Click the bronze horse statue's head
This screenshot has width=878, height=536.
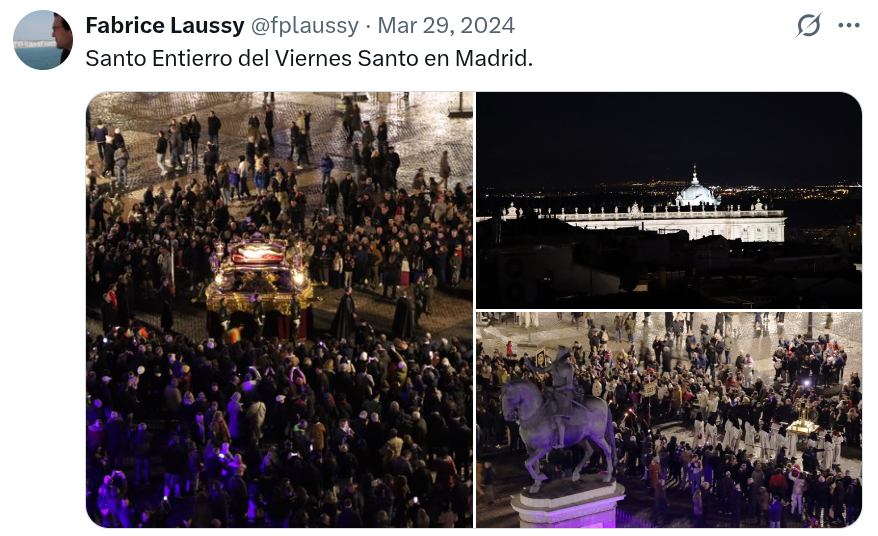tap(511, 402)
